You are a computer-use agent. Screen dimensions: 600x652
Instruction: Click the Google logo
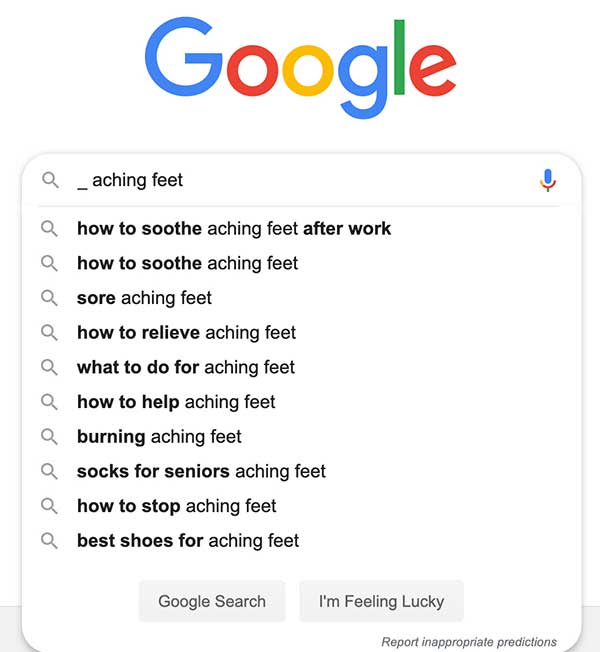tap(301, 67)
